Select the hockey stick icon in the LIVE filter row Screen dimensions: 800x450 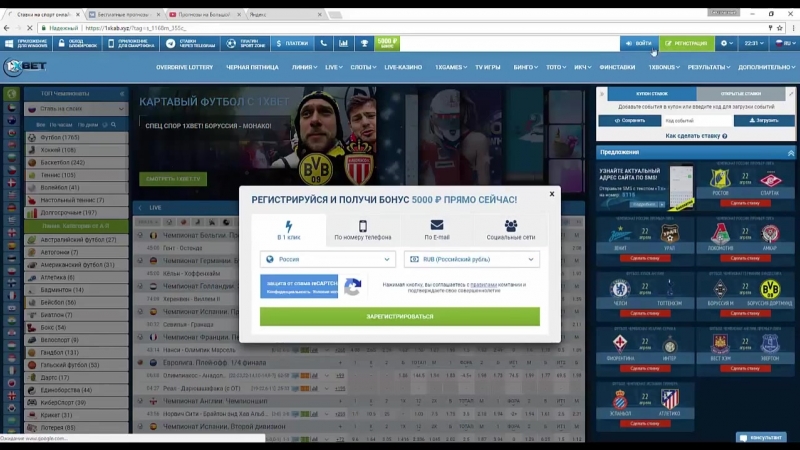pyautogui.click(x=197, y=222)
